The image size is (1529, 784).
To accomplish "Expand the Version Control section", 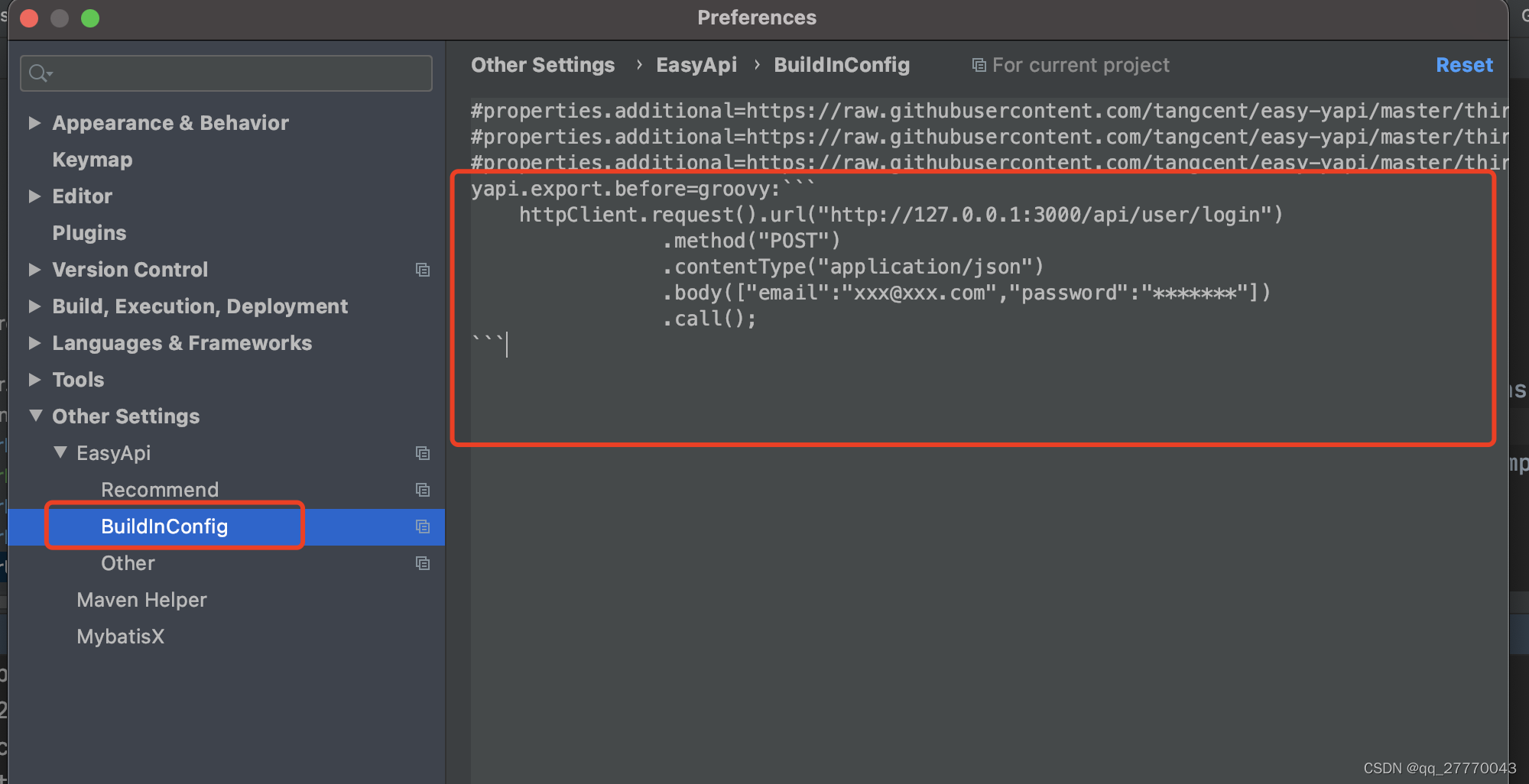I will [34, 270].
